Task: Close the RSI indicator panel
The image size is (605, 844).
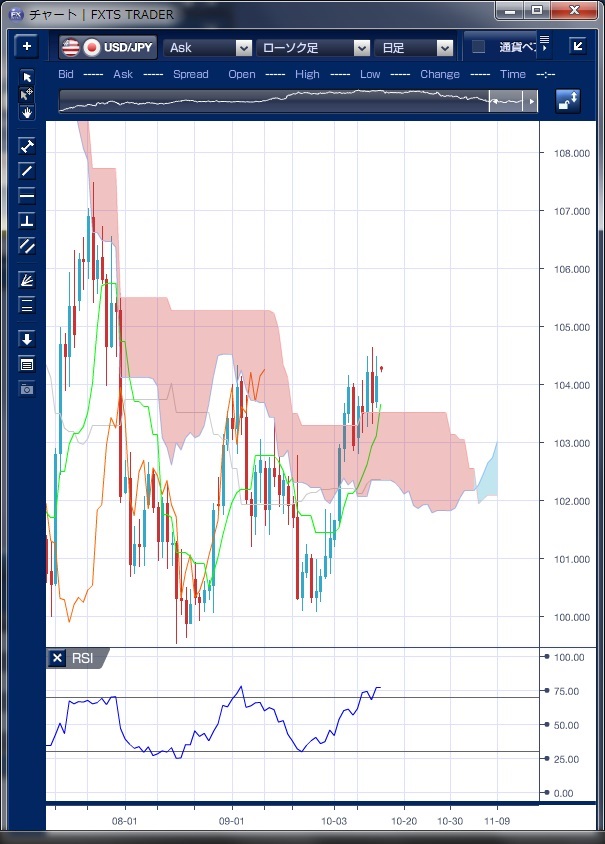Action: (x=57, y=658)
